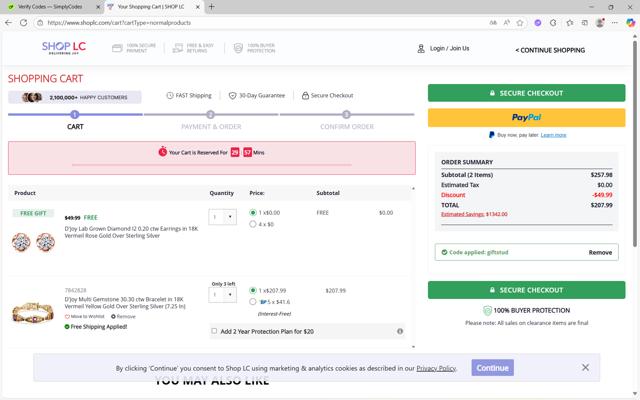
Task: Pay with the PayPal button
Action: pos(527,118)
